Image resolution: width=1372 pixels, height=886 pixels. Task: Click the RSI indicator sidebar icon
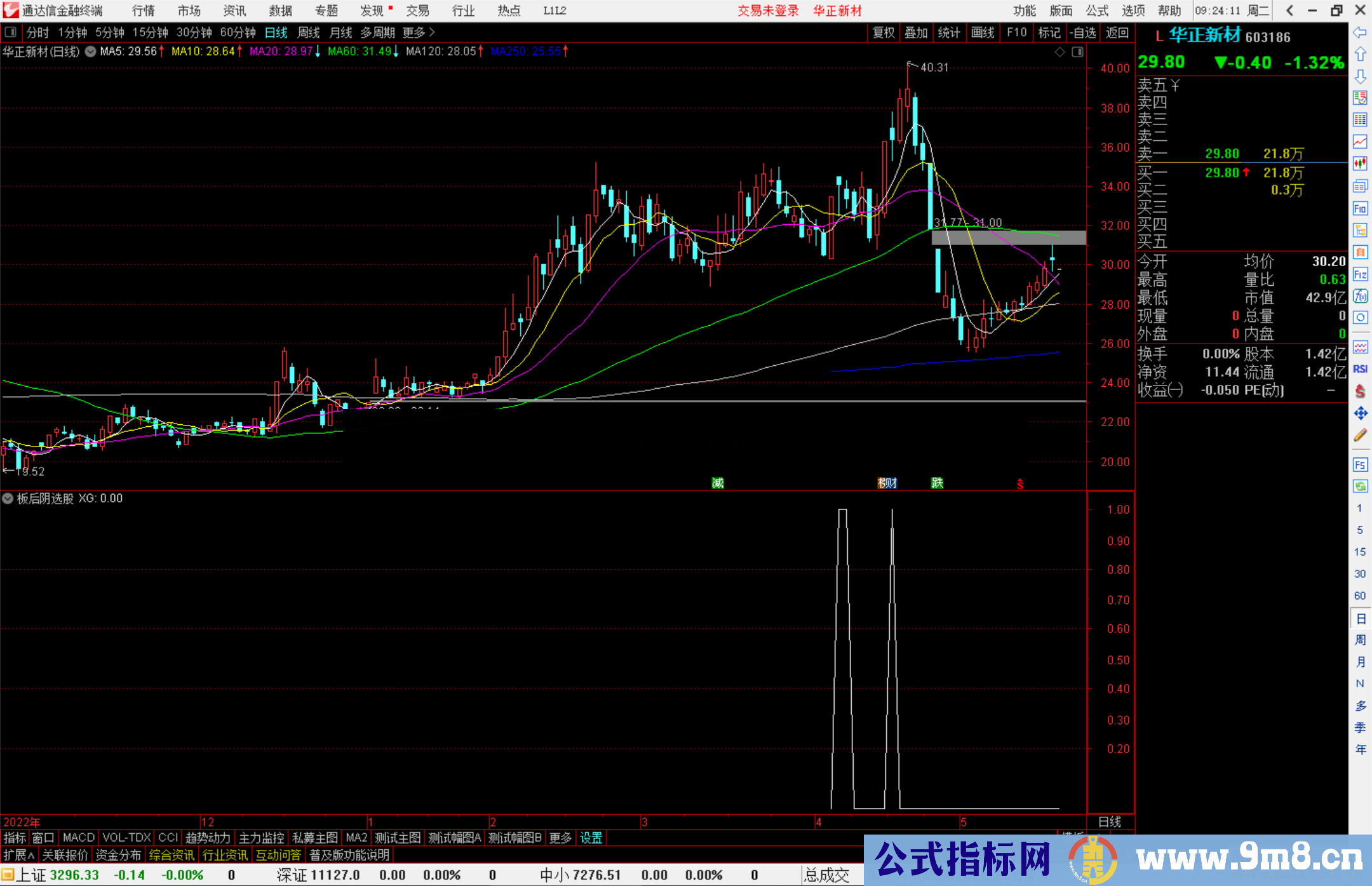[x=1360, y=369]
